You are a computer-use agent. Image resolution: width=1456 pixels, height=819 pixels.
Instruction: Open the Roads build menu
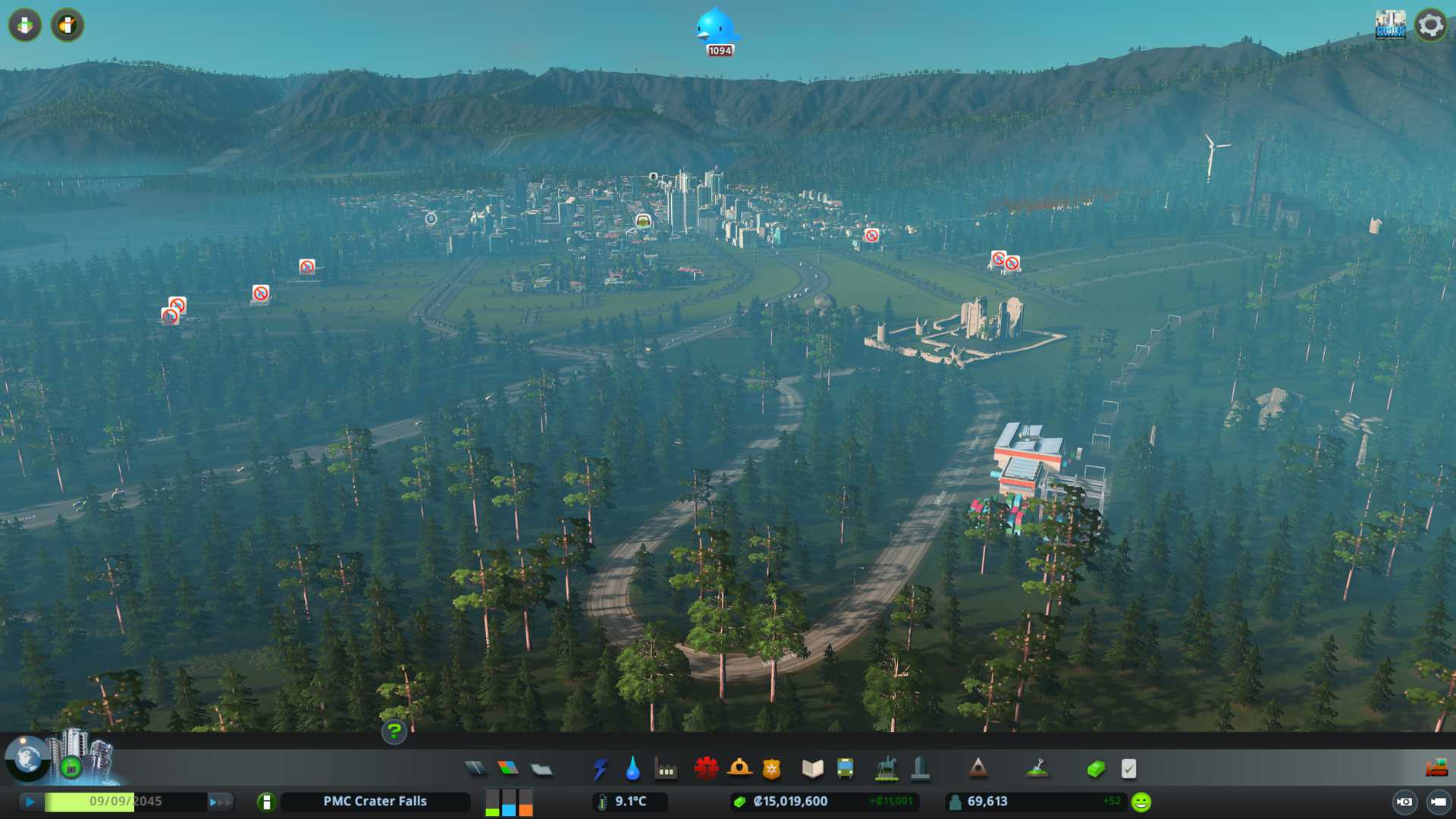tap(475, 769)
